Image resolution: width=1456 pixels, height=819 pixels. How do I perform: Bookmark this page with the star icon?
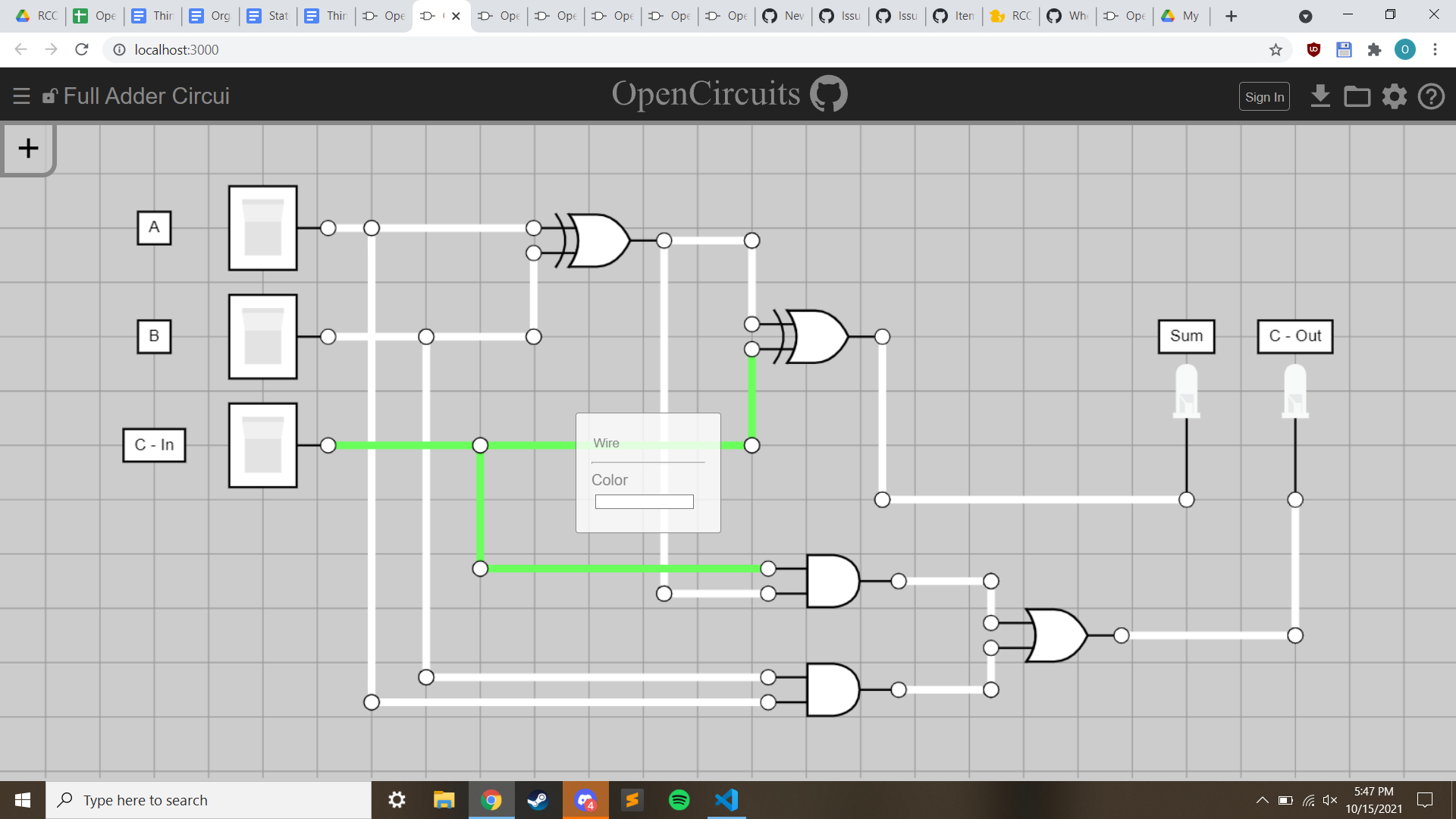click(x=1276, y=49)
